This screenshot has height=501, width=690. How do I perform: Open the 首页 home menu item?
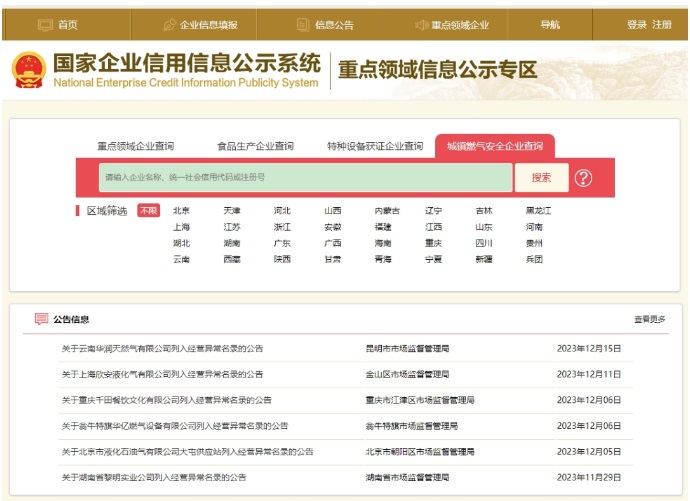pos(58,25)
